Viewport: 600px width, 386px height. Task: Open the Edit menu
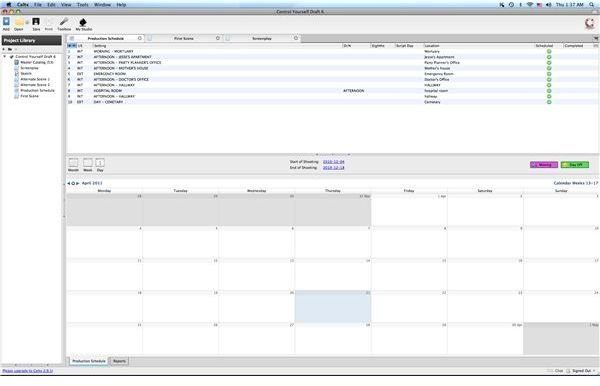pos(51,5)
